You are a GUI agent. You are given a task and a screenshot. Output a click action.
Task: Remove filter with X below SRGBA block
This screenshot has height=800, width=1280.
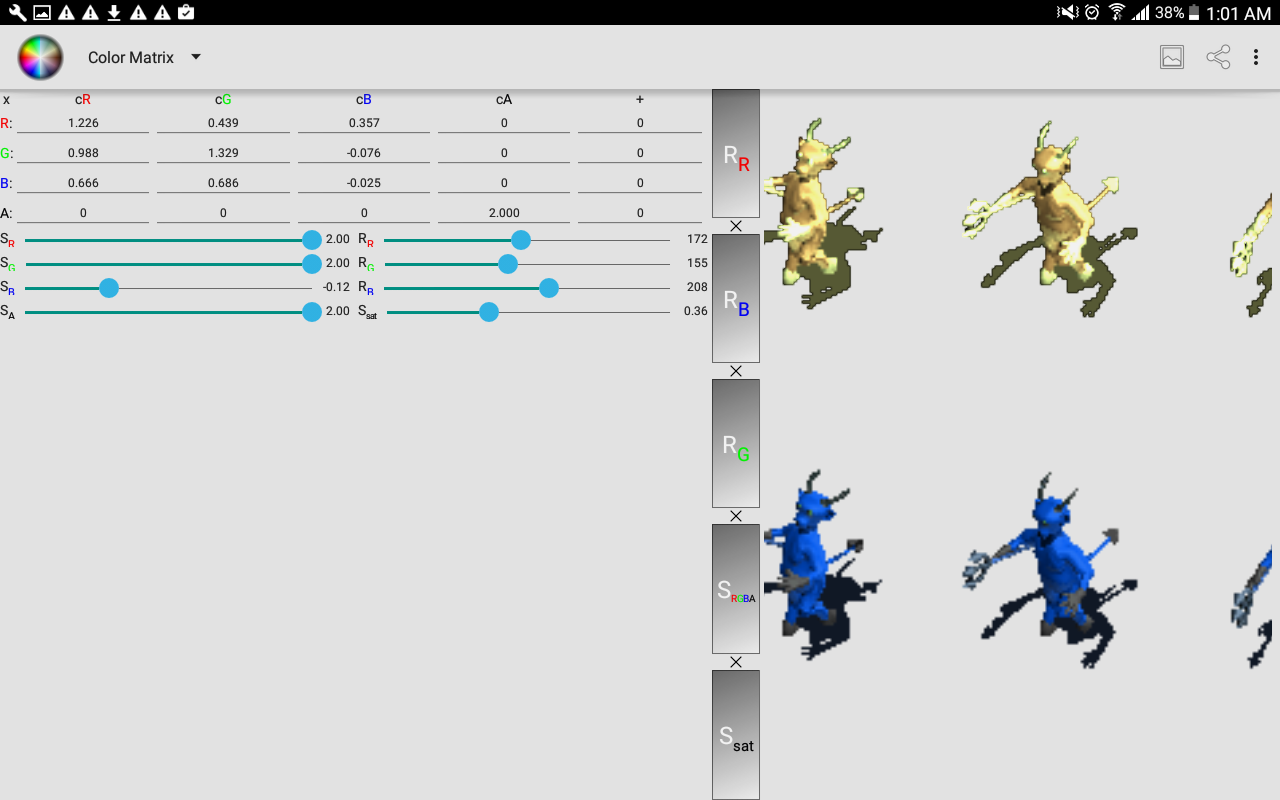coord(736,662)
